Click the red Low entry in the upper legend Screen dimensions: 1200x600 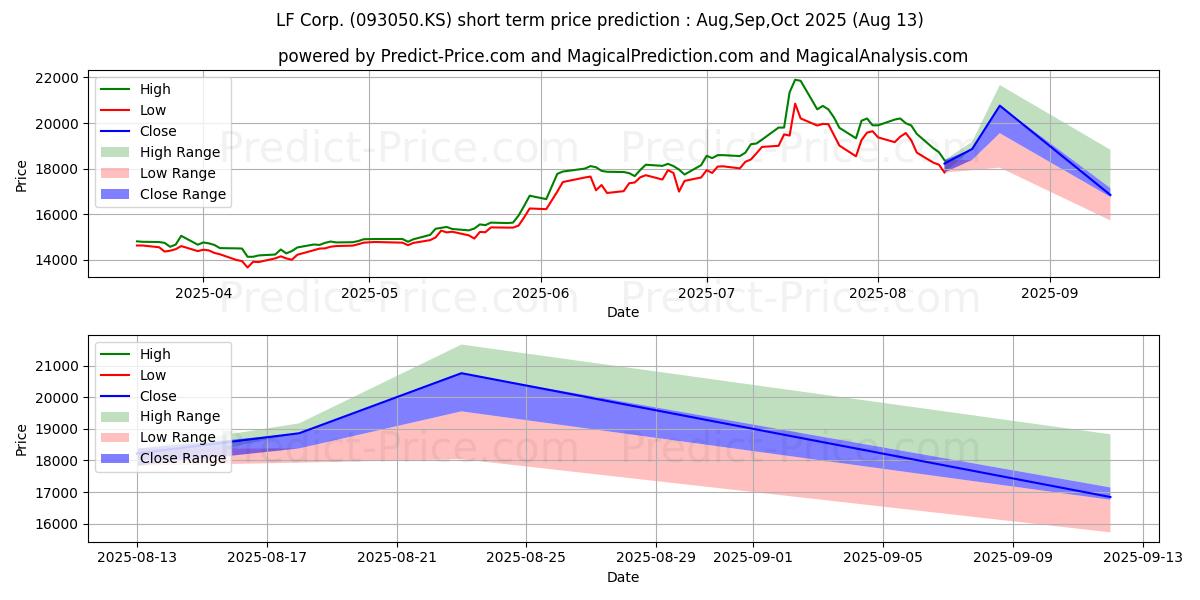click(x=153, y=110)
